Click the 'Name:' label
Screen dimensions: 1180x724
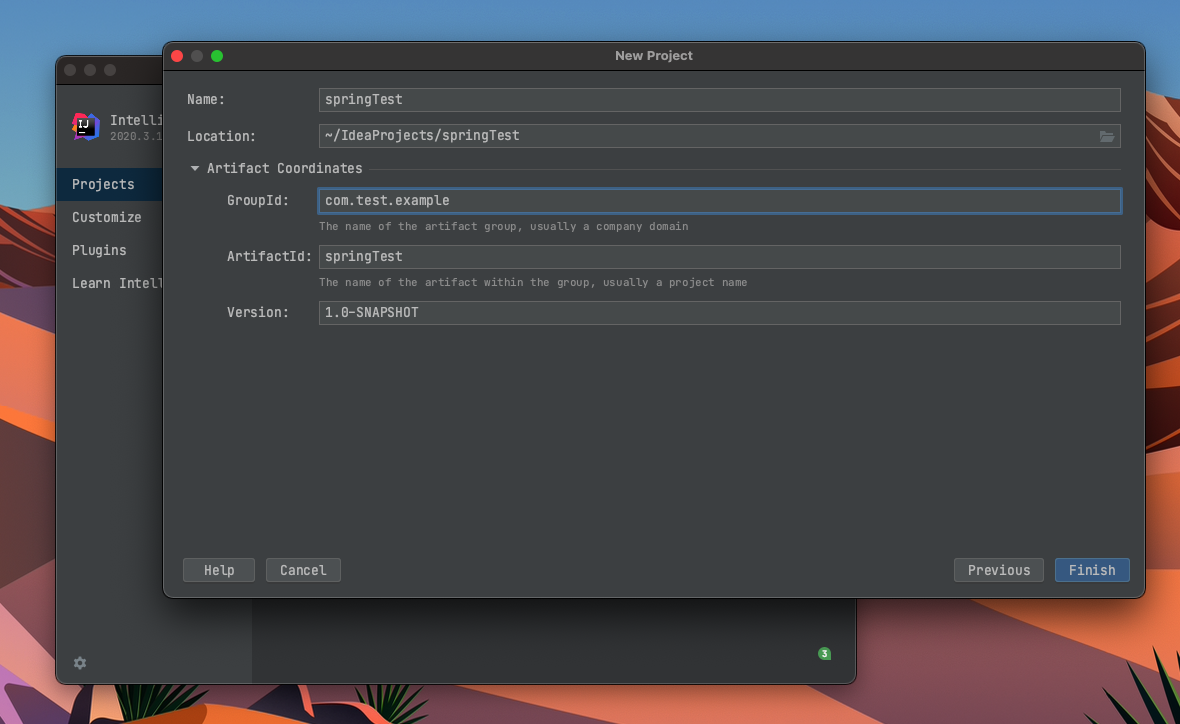click(x=206, y=99)
